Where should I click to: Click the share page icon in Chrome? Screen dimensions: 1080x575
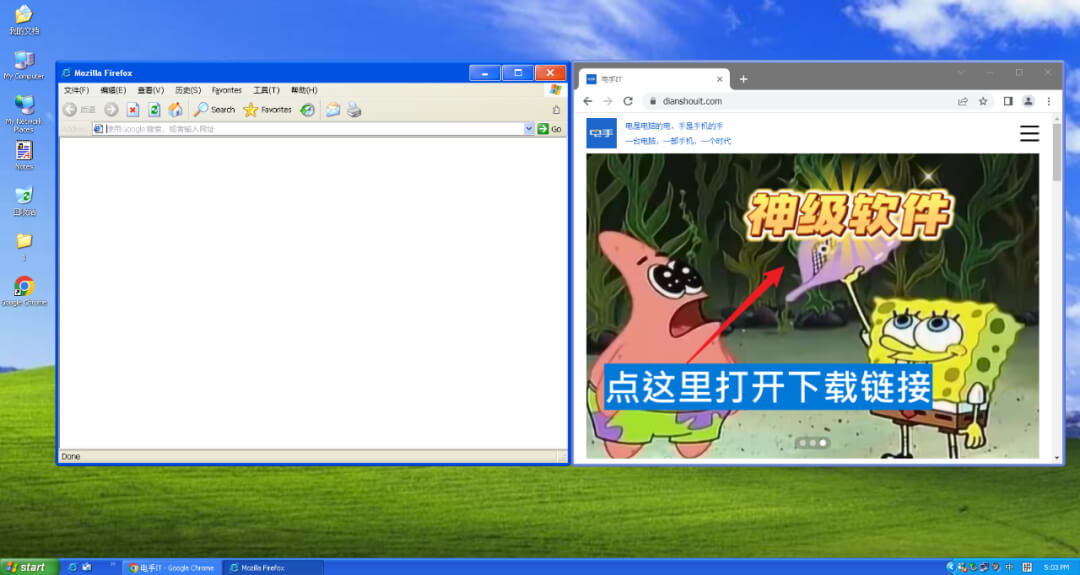point(963,101)
